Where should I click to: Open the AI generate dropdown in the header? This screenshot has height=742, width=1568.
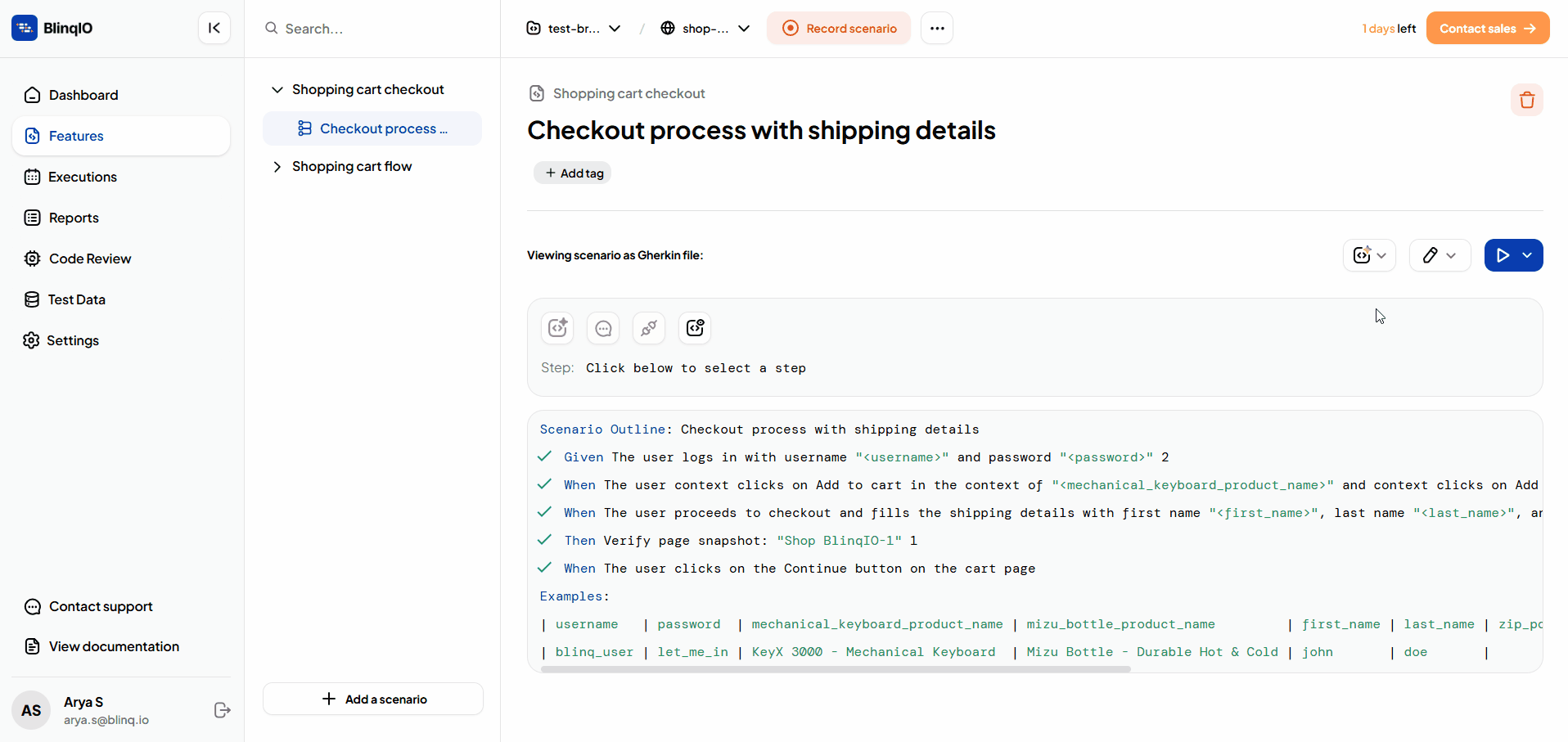coord(1370,255)
